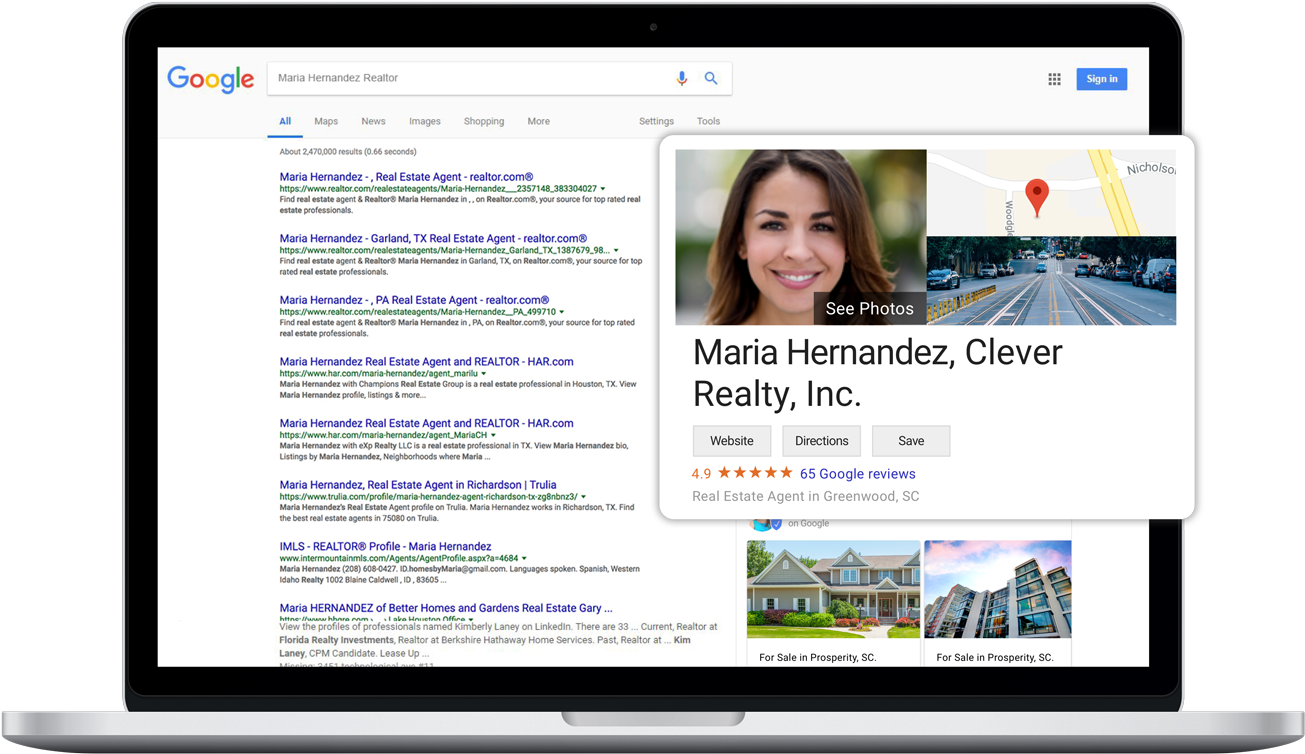This screenshot has height=754, width=1305.
Task: Open the Tools search options
Action: [708, 121]
